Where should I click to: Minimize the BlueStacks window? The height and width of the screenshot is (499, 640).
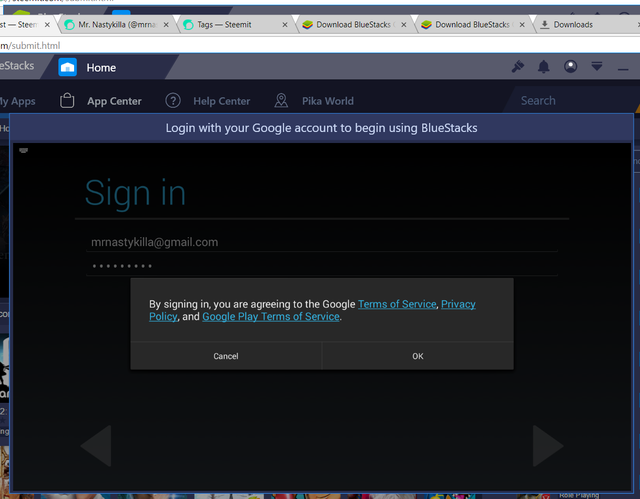click(x=623, y=69)
